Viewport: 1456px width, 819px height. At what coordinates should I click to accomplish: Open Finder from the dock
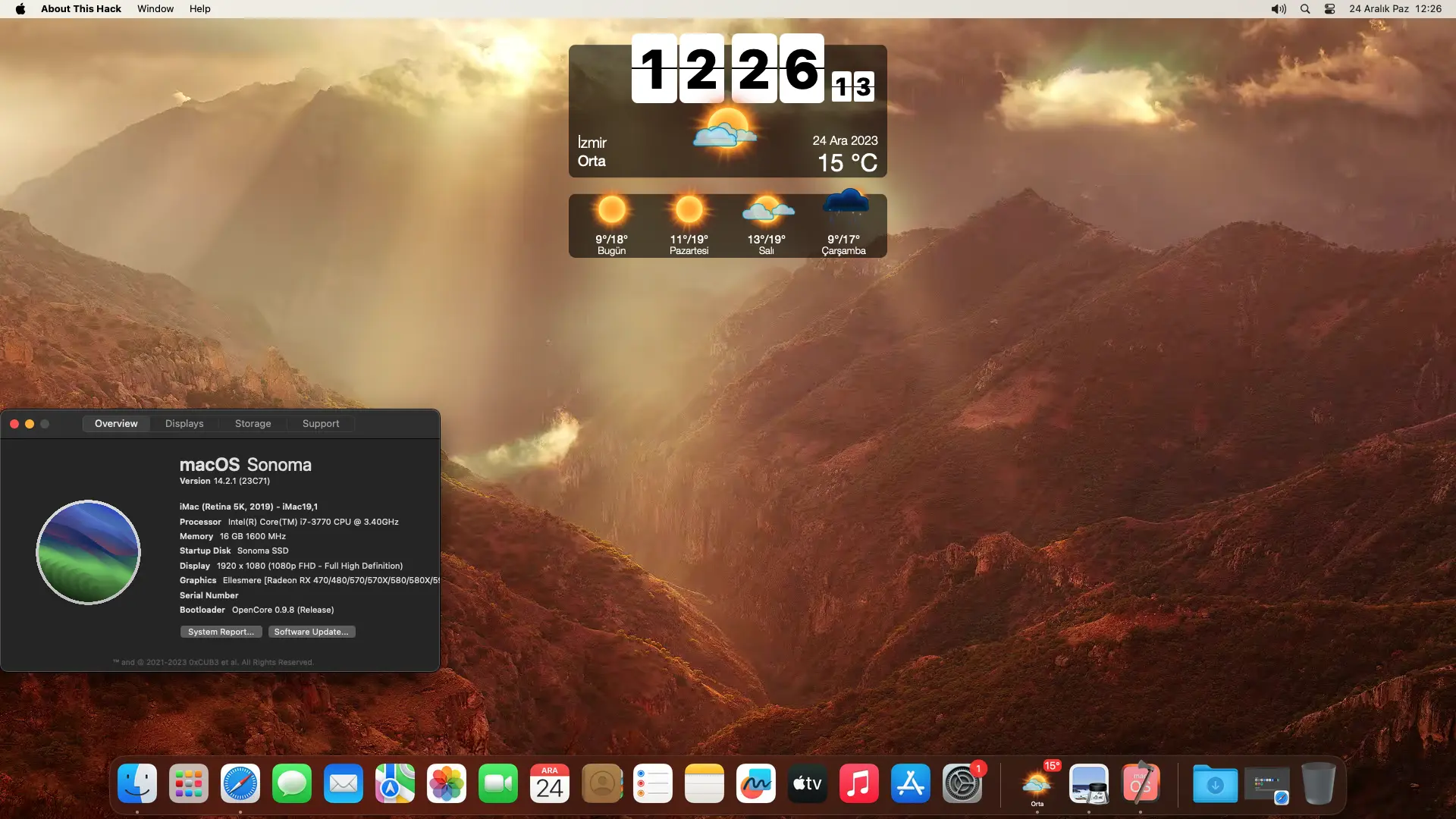point(137,783)
